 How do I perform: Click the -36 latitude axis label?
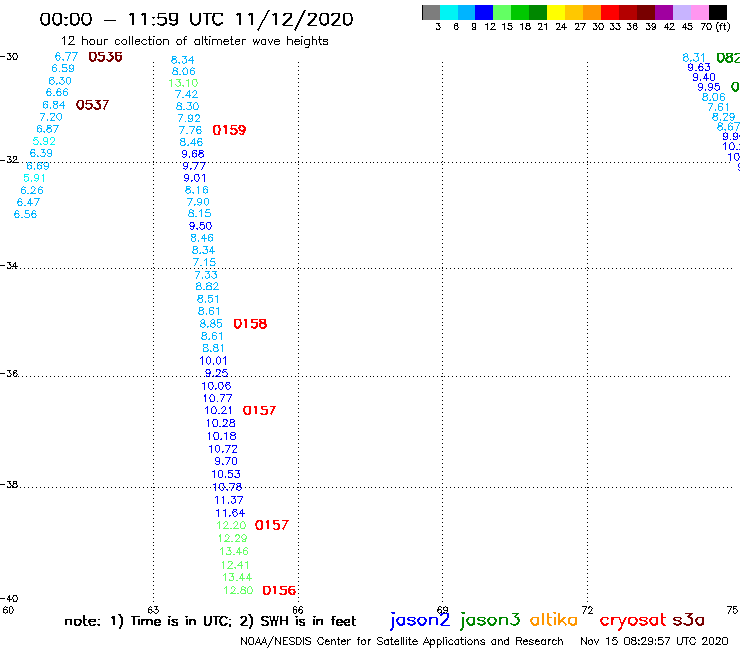click(x=9, y=373)
